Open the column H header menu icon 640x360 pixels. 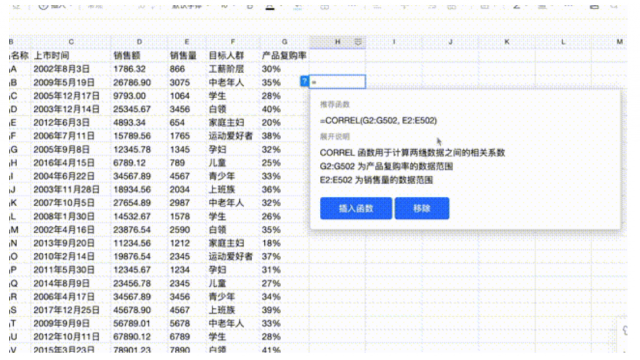(358, 42)
